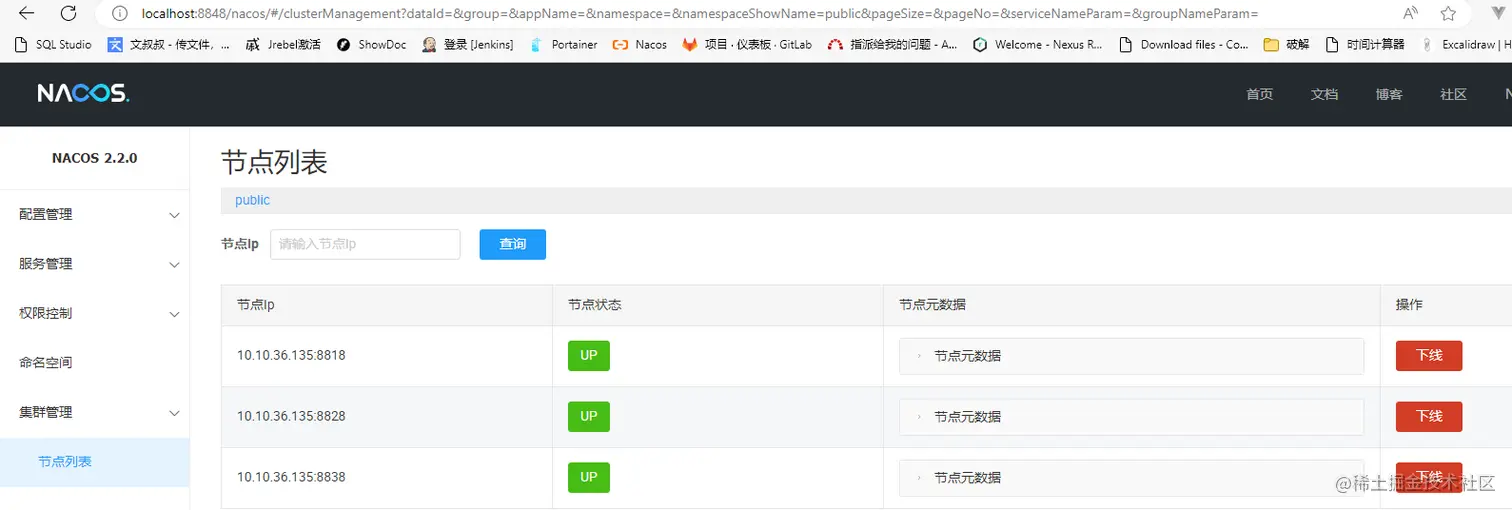Open the Download files bookmark
Image resolution: width=1512 pixels, height=510 pixels.
(x=1184, y=45)
